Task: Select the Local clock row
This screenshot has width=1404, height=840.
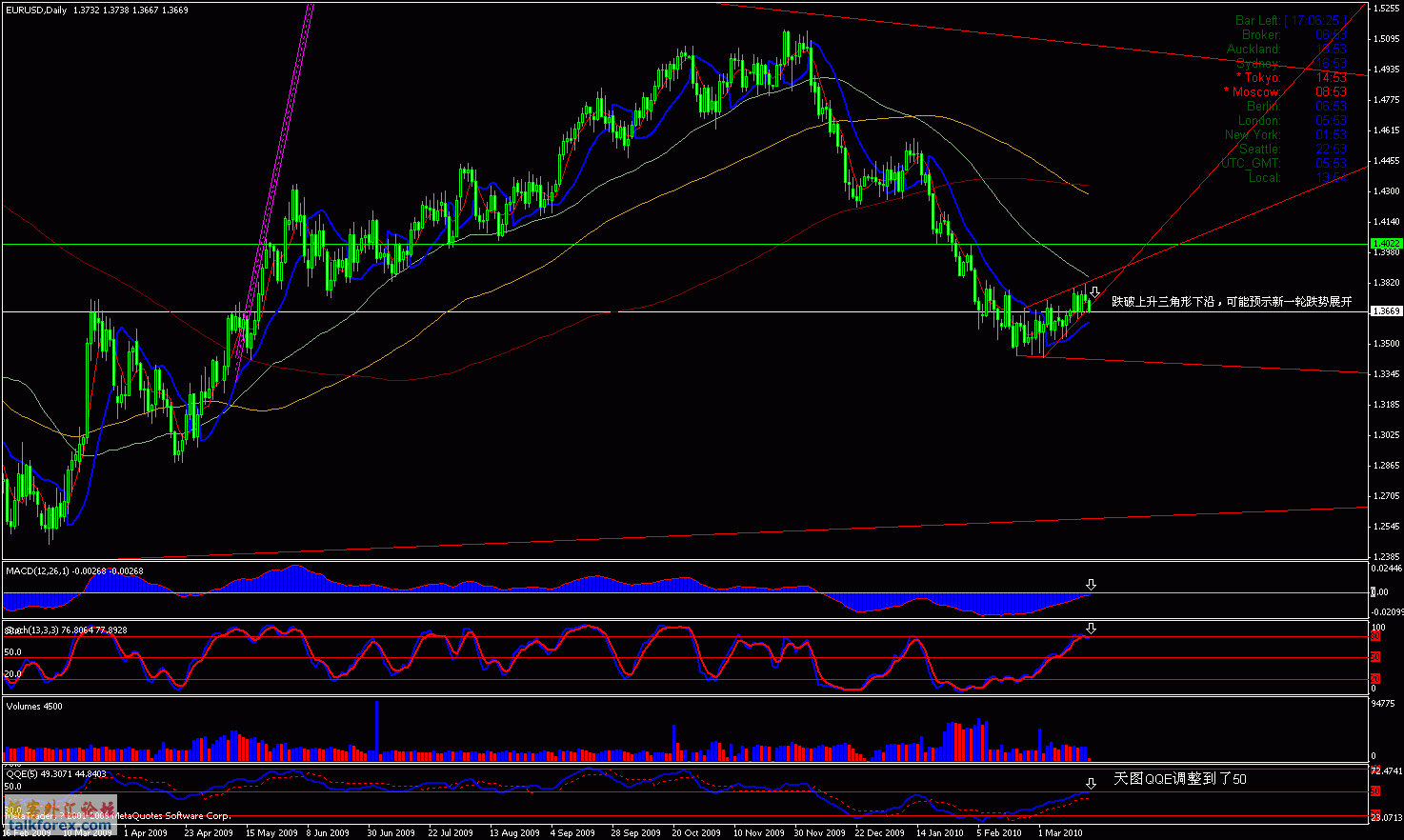Action: pos(1297,177)
